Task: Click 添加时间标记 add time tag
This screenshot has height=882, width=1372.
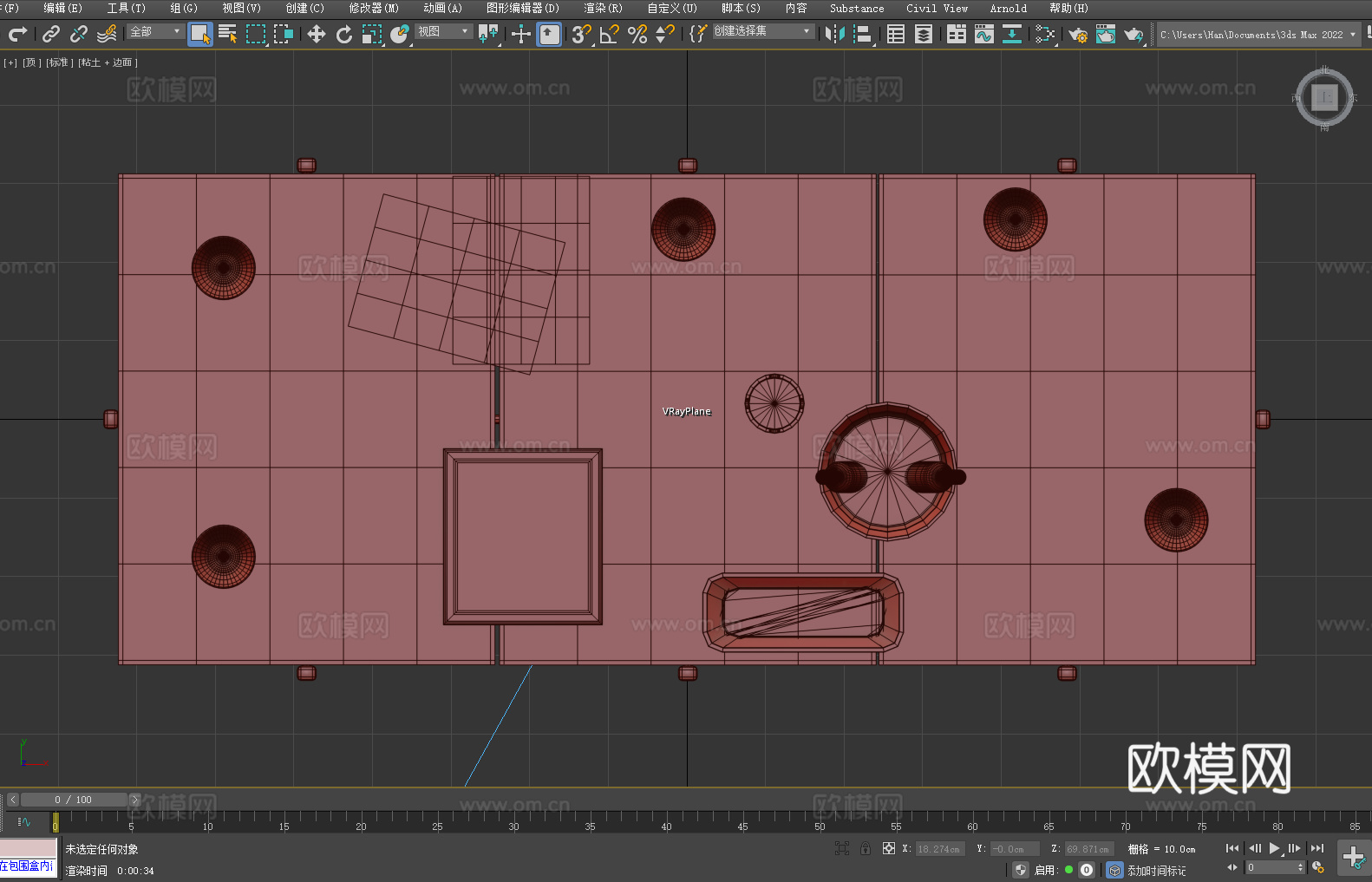Action: coord(1157,871)
